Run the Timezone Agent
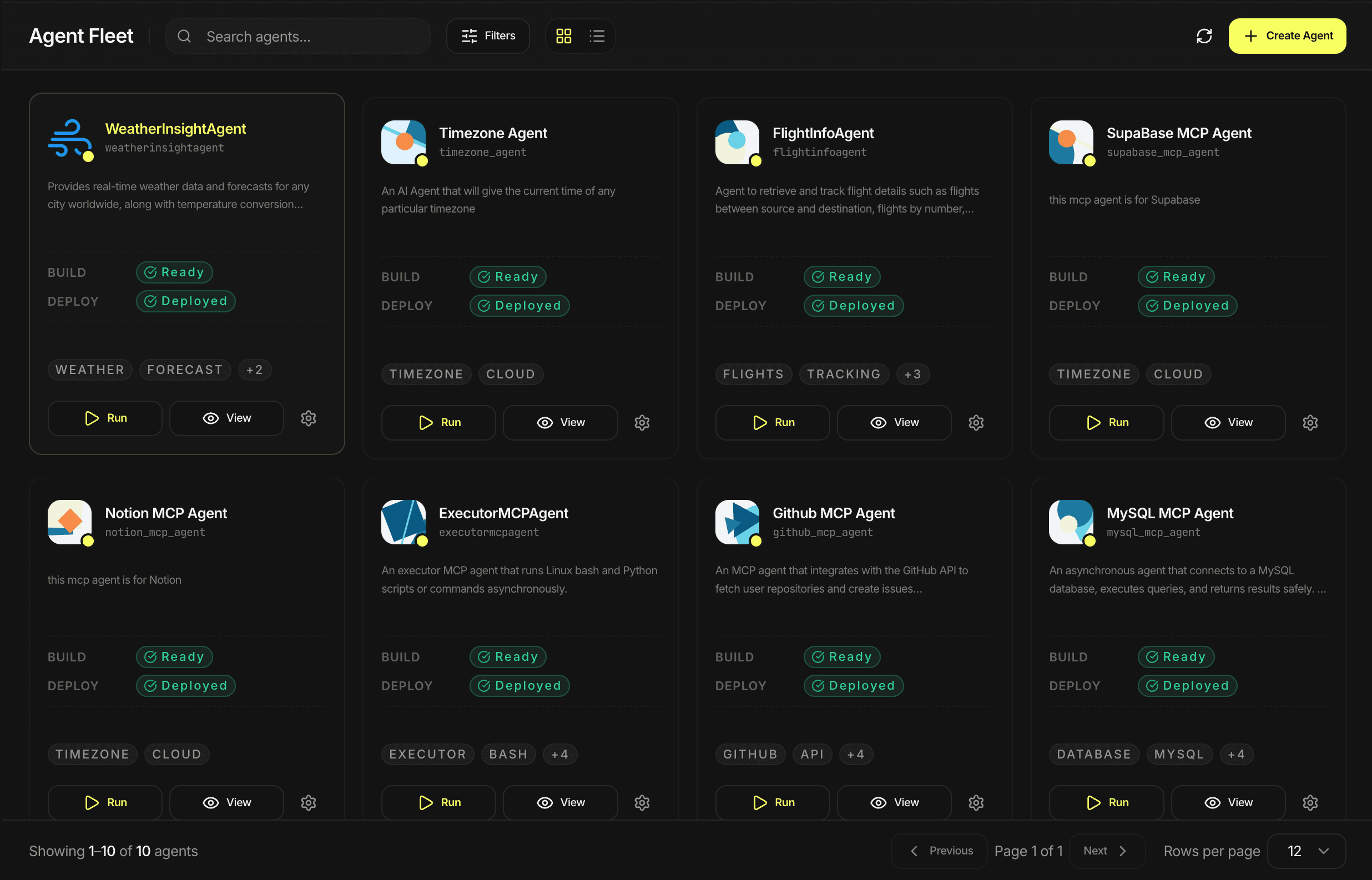1372x880 pixels. point(439,423)
